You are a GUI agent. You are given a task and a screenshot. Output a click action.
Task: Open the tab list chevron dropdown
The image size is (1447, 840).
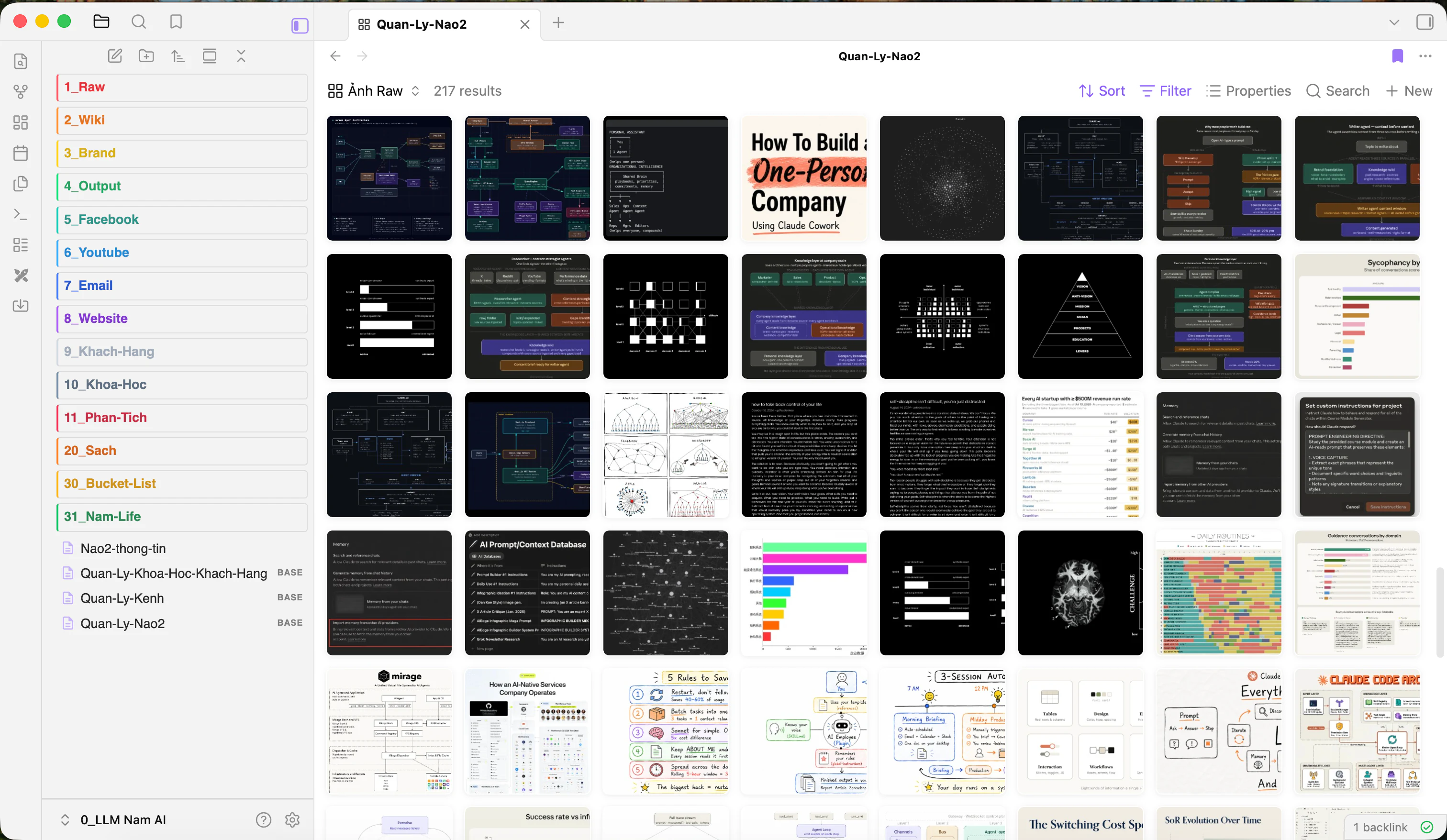click(x=1394, y=22)
